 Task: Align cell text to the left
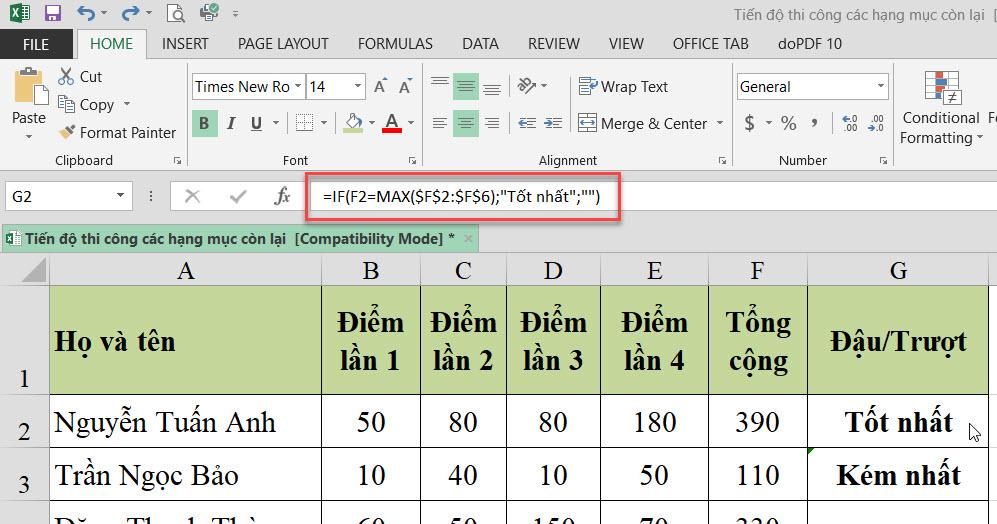pos(439,123)
